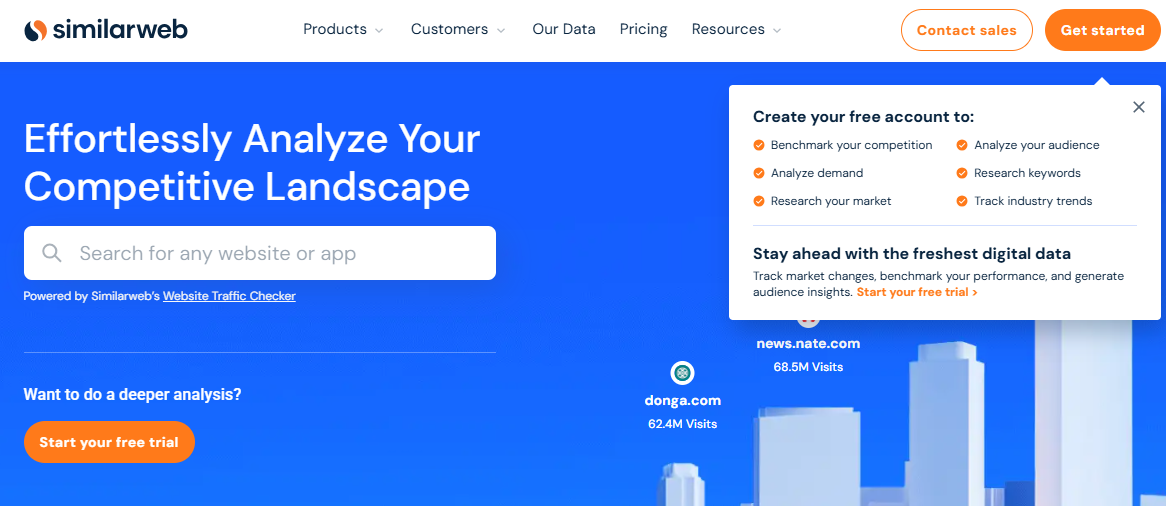The image size is (1166, 506).
Task: Click Benchmark your competition text
Action: 851,145
